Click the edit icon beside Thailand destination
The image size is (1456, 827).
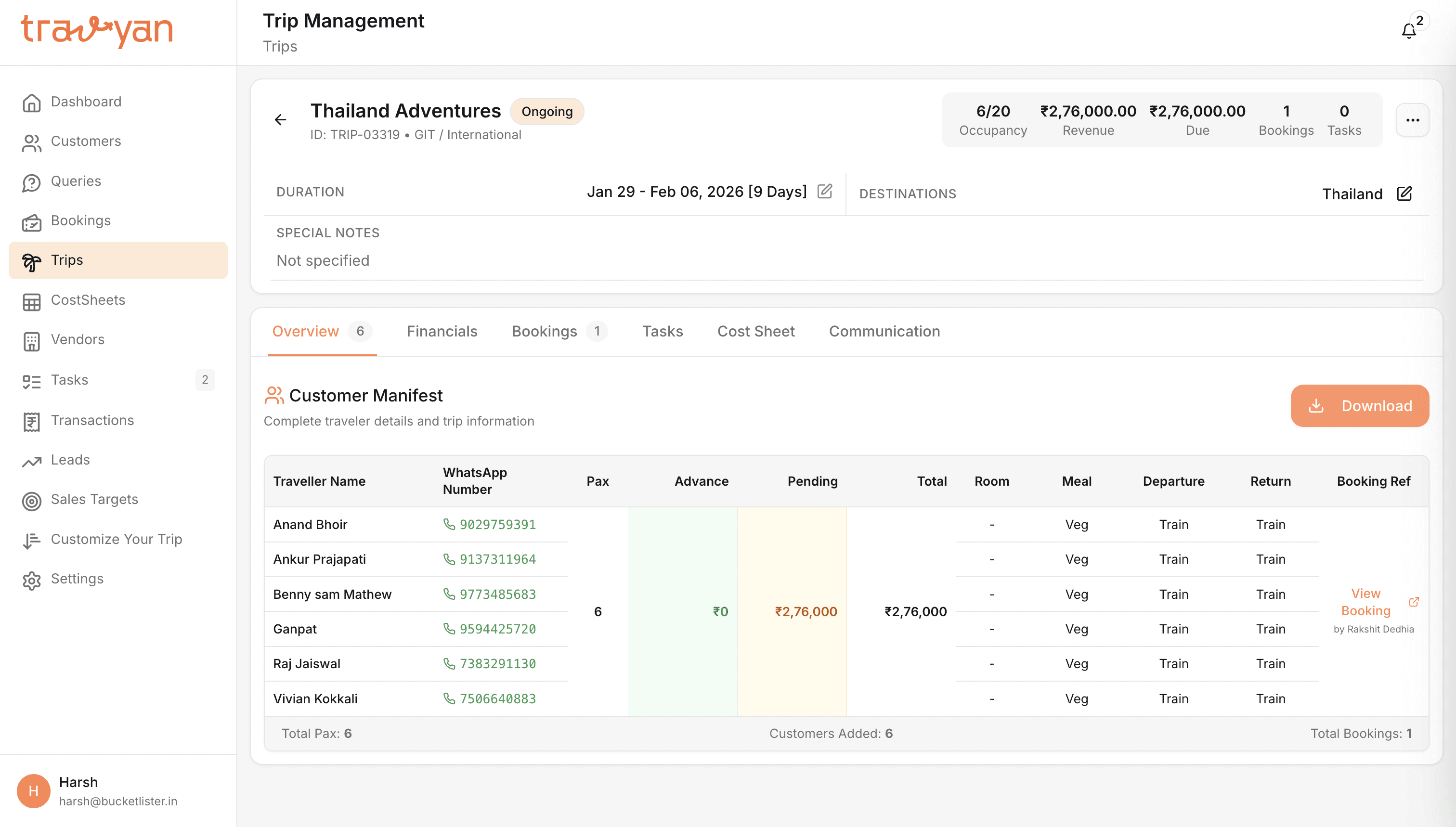[x=1404, y=194]
